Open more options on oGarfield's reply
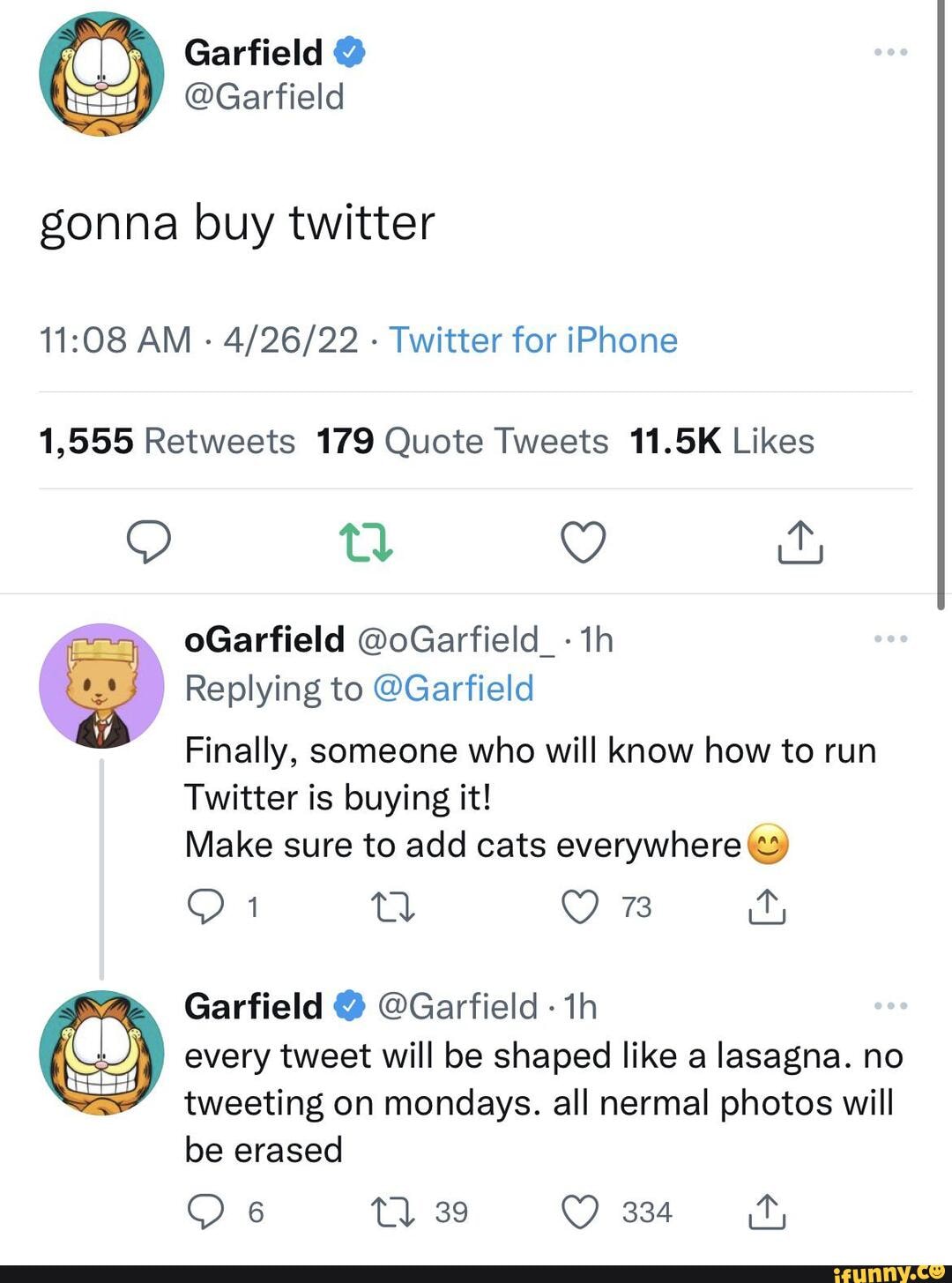Screen dimensions: 952x1283 coord(890,638)
